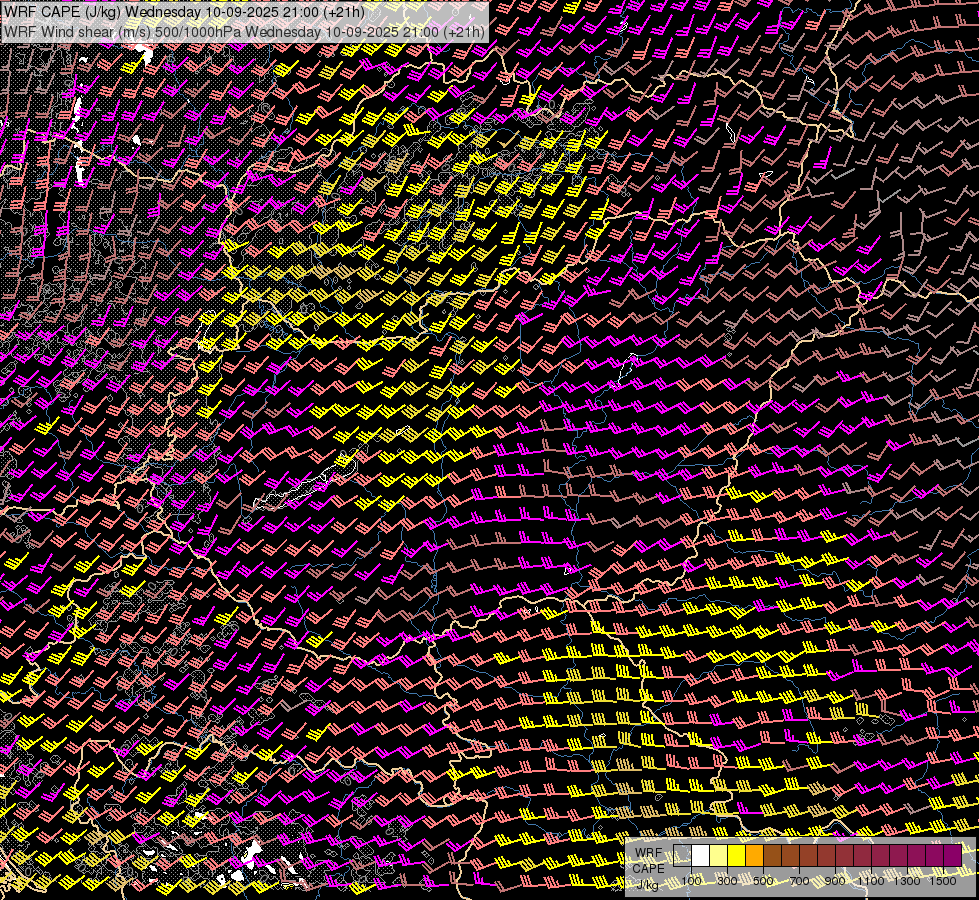The image size is (979, 900).
Task: Click the pale yellow CAPE legend swatch
Action: click(719, 855)
